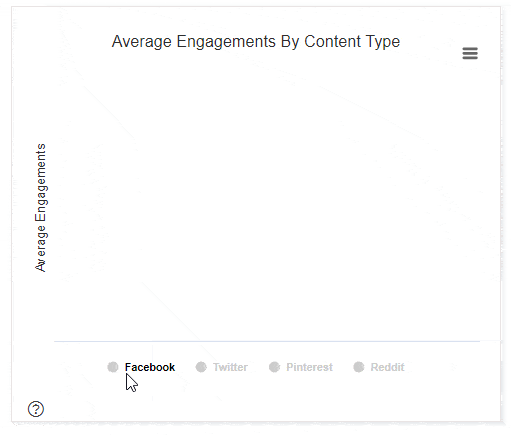Click the grey Reddit legend marker dot
The width and height of the screenshot is (511, 435).
pos(359,367)
